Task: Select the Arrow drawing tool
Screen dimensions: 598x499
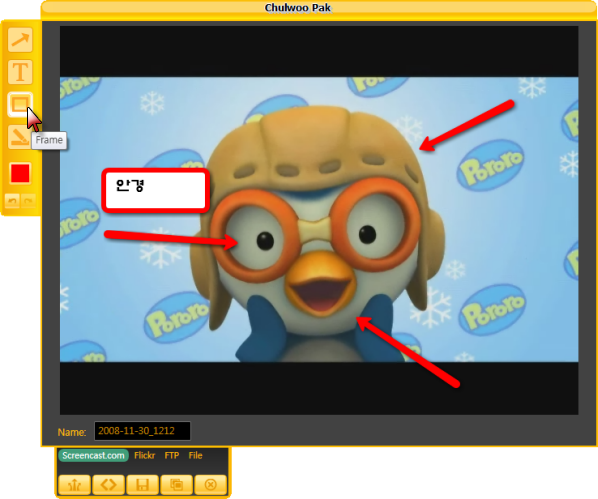Action: 20,40
